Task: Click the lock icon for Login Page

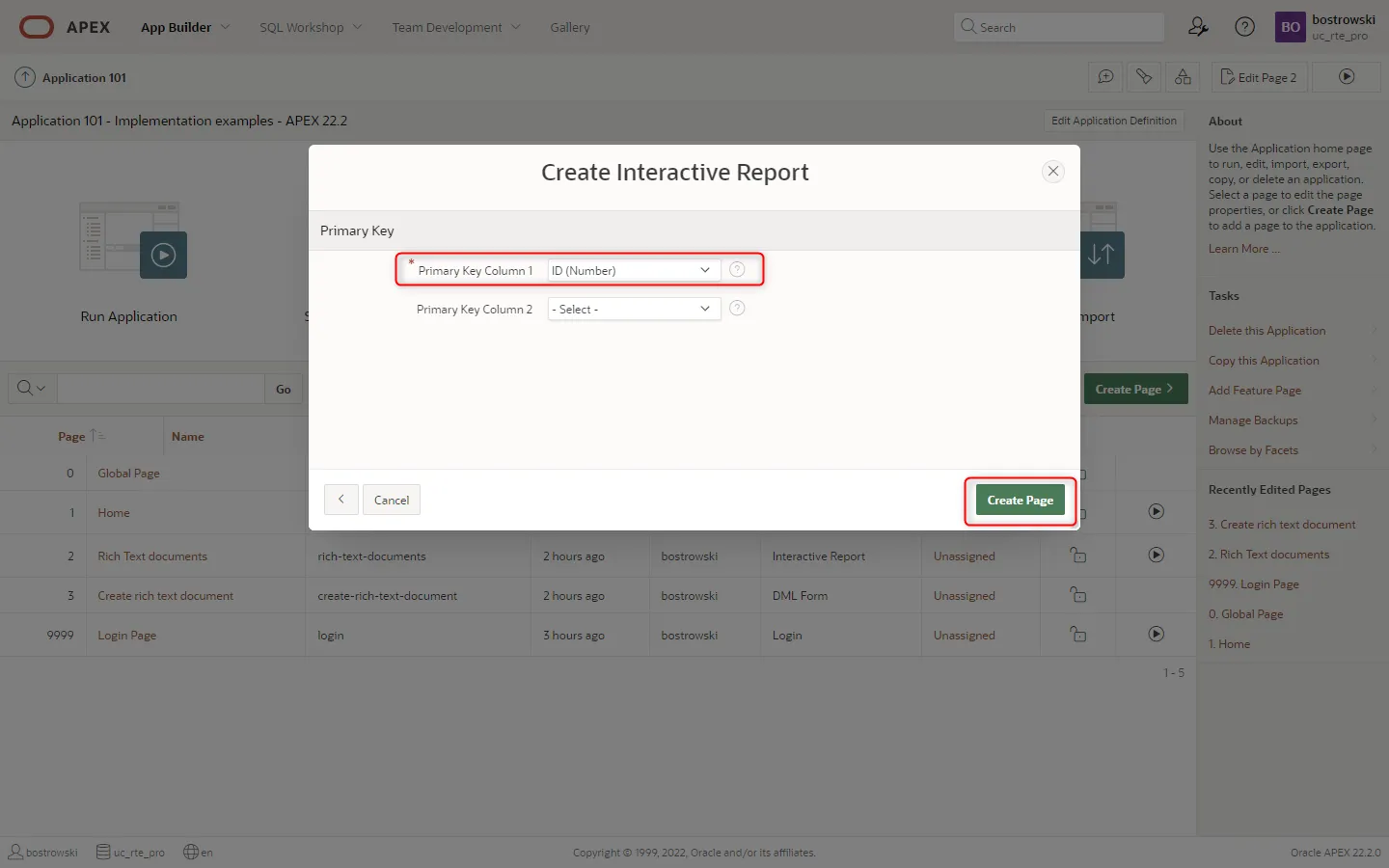Action: click(1078, 635)
